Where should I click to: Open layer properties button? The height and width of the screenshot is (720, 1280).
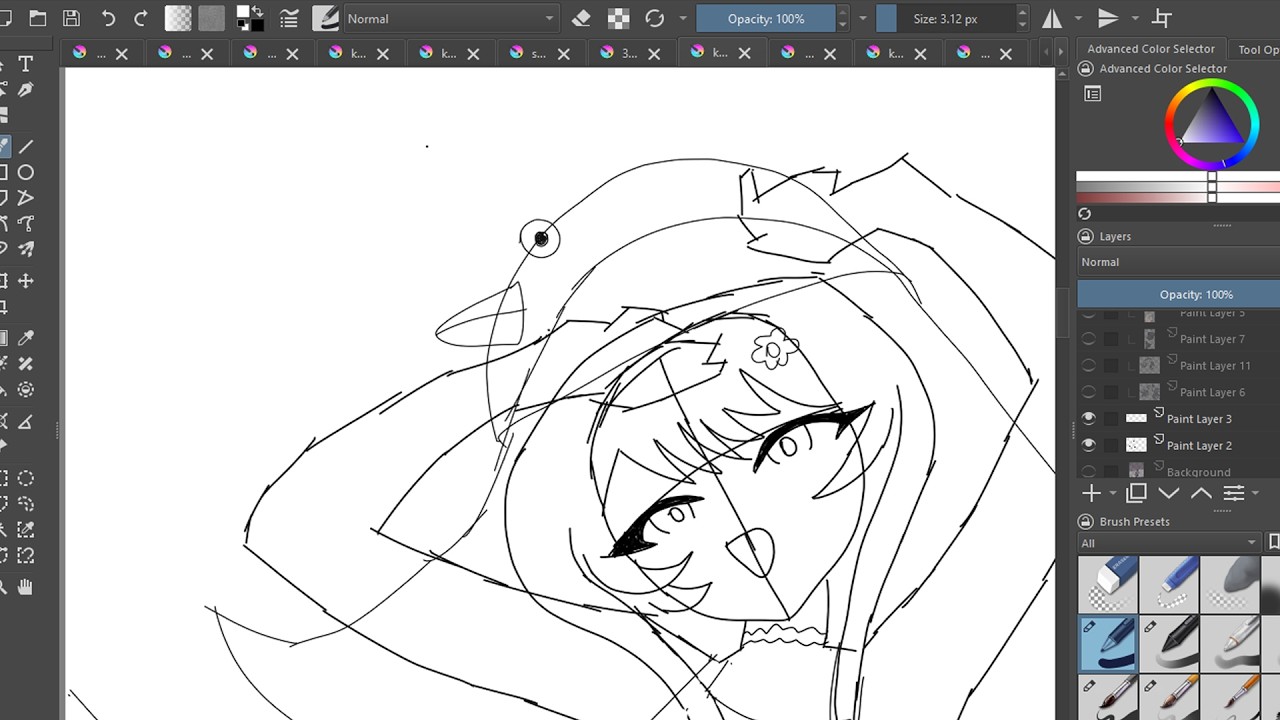coord(1234,493)
